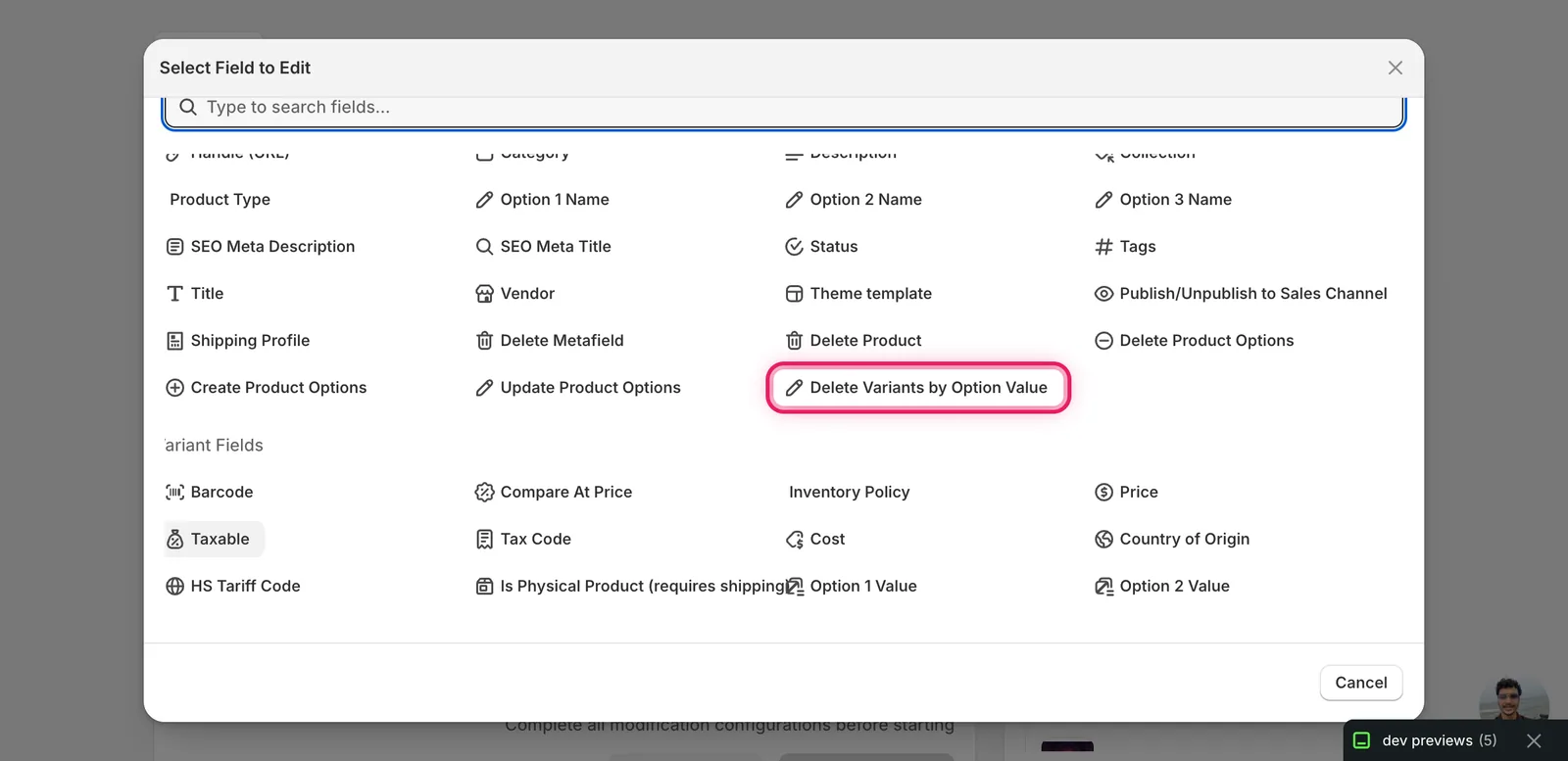Select the Option 2 Name field

[x=855, y=200]
